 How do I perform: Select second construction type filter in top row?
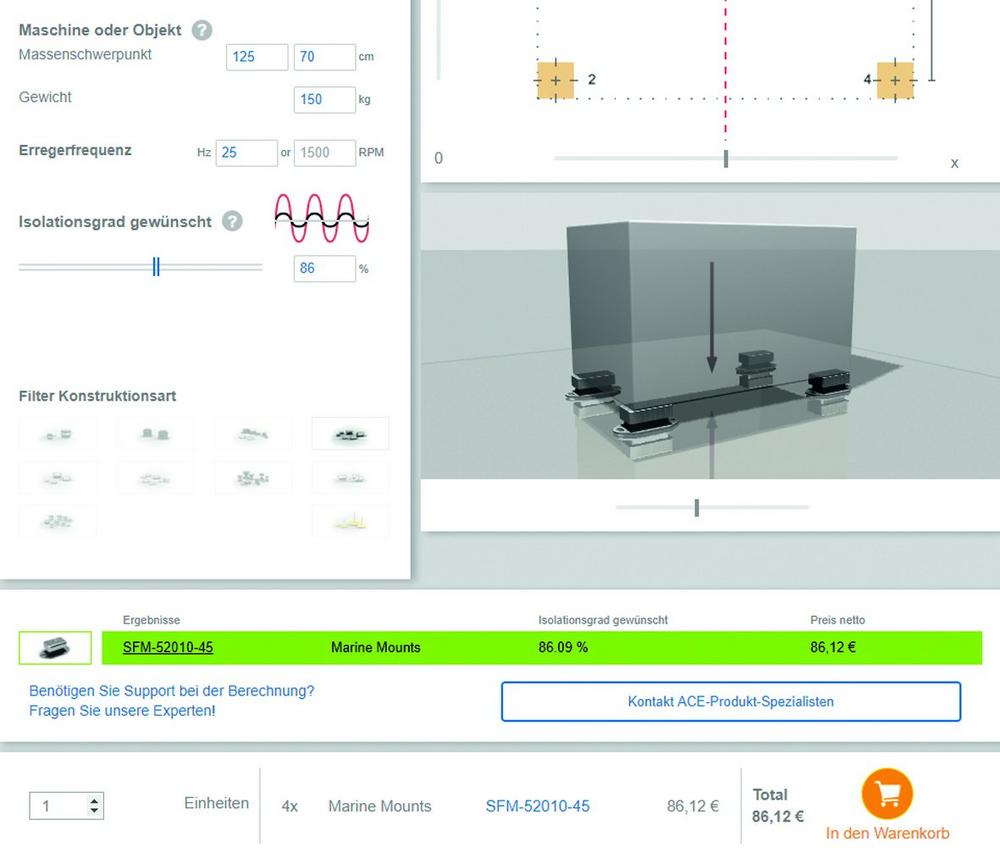point(155,434)
